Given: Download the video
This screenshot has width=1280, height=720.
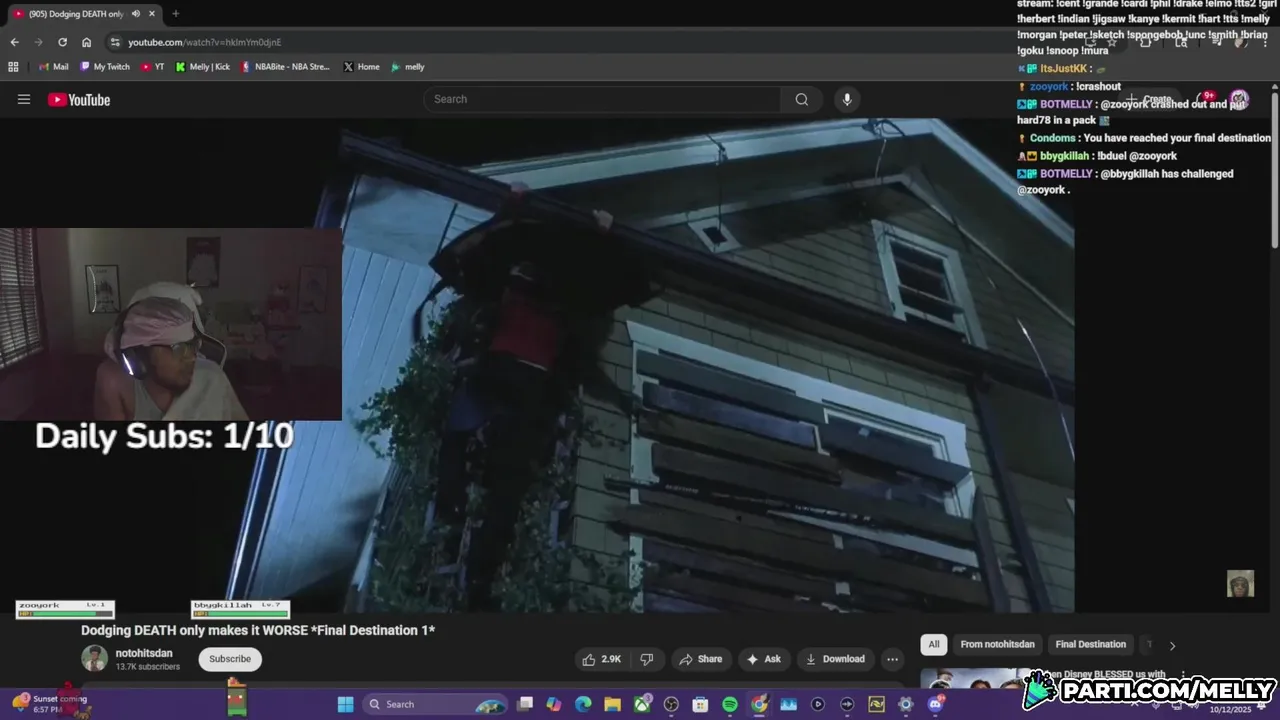Looking at the screenshot, I should point(834,659).
